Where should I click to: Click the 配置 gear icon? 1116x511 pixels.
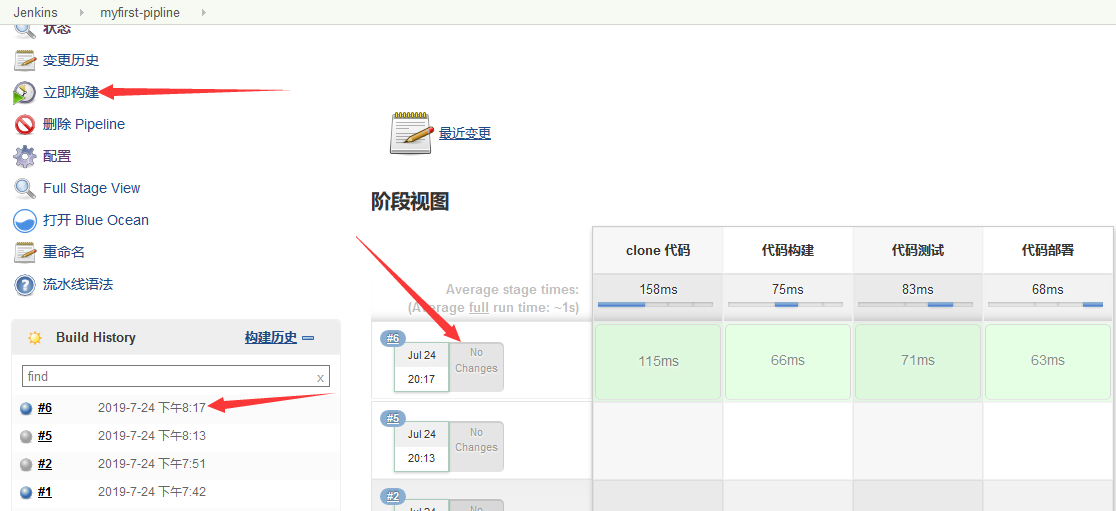pyautogui.click(x=25, y=157)
